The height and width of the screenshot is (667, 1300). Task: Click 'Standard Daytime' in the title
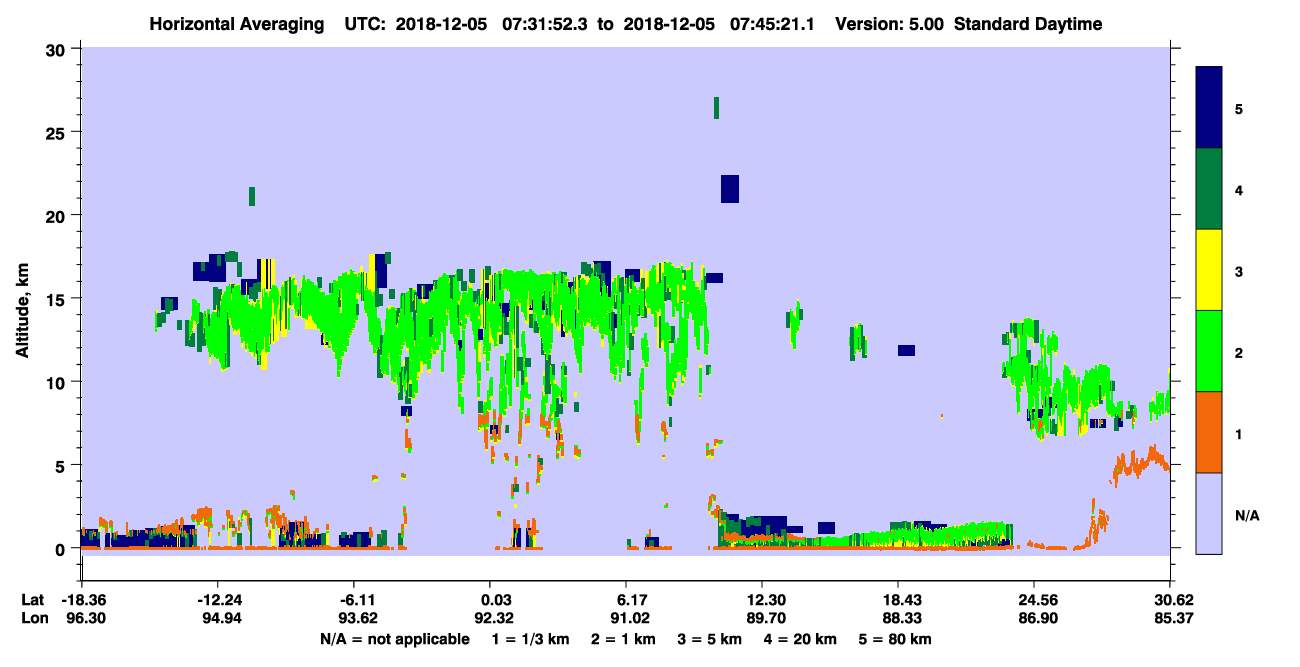(x=1028, y=24)
